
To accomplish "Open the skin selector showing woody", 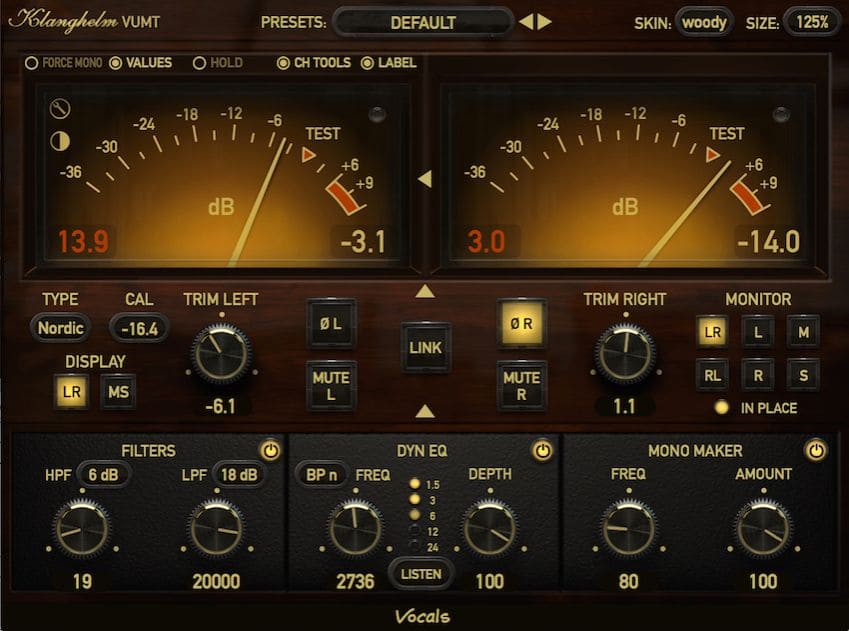I will pos(704,22).
